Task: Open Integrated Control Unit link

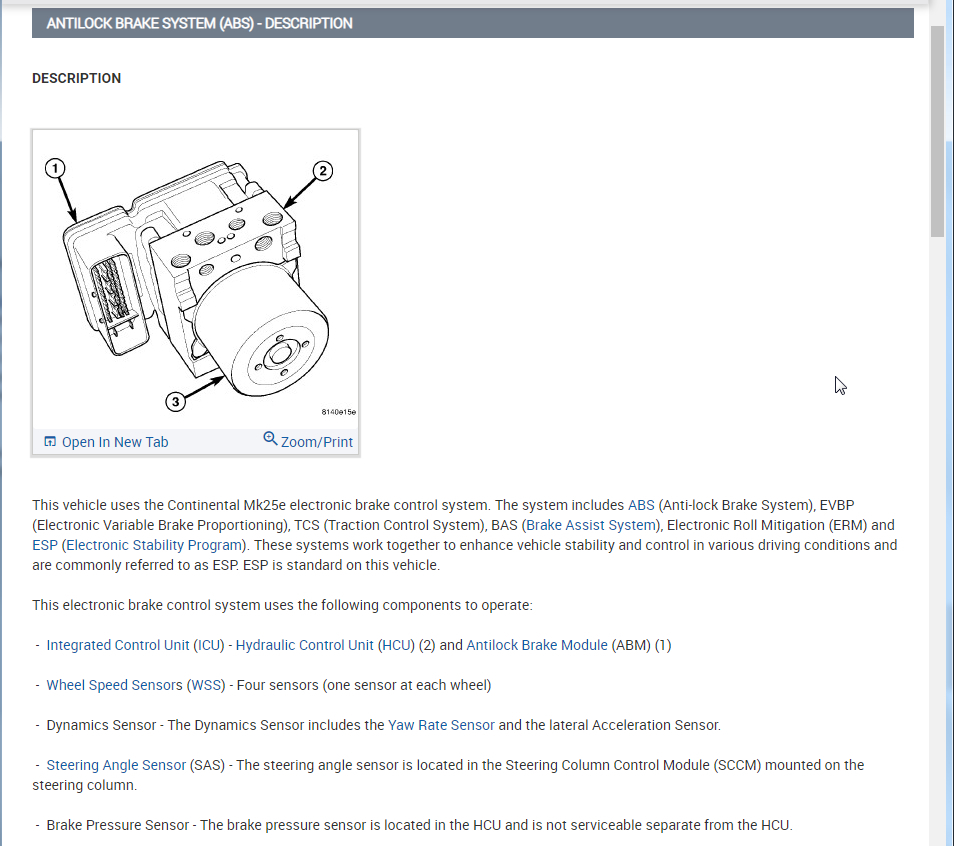Action: click(x=118, y=645)
